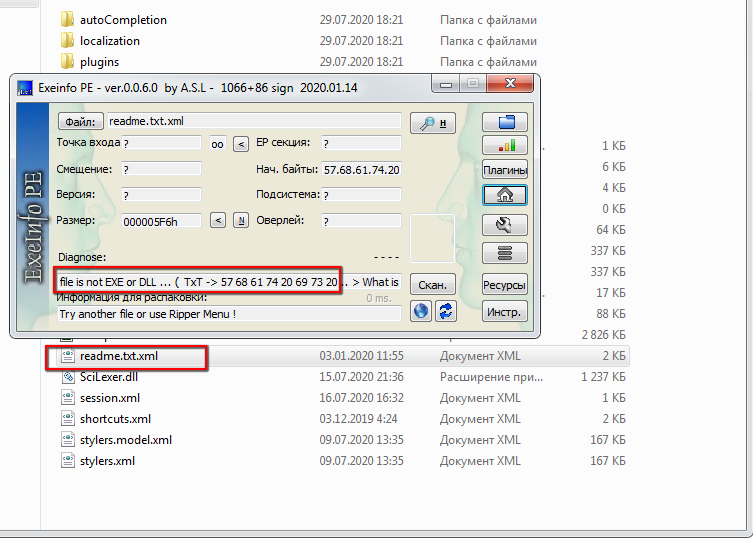This screenshot has width=753, height=538.
Task: Click the wrench tools icon button
Action: coord(505,225)
